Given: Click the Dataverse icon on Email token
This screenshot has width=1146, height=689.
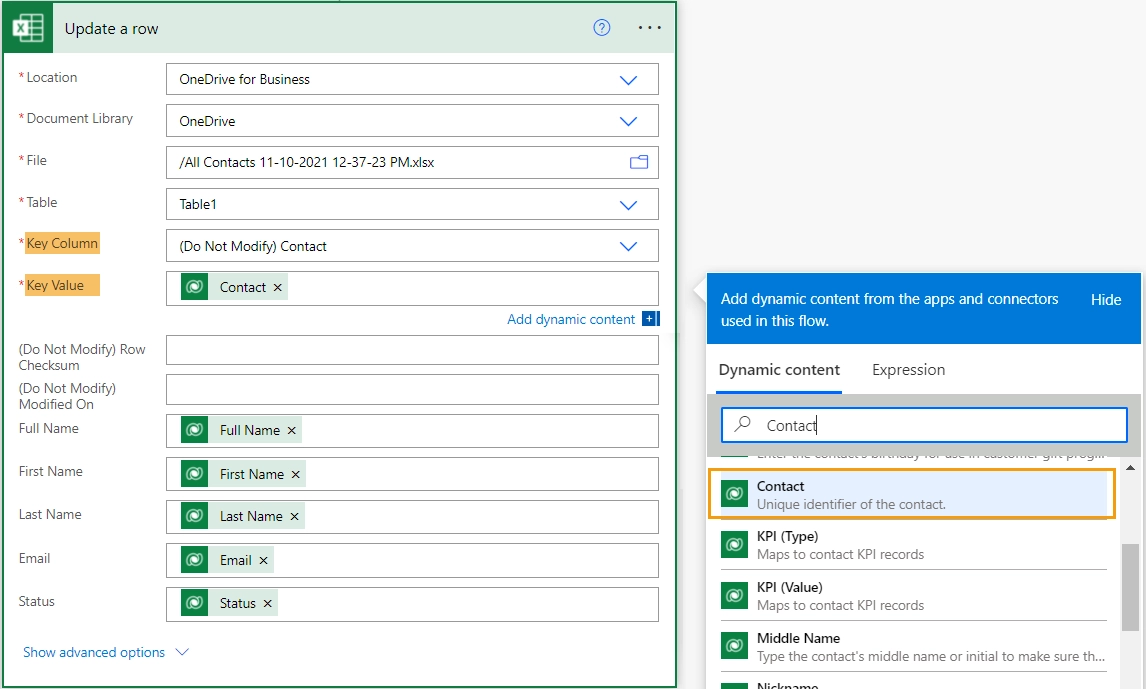Looking at the screenshot, I should [x=194, y=560].
